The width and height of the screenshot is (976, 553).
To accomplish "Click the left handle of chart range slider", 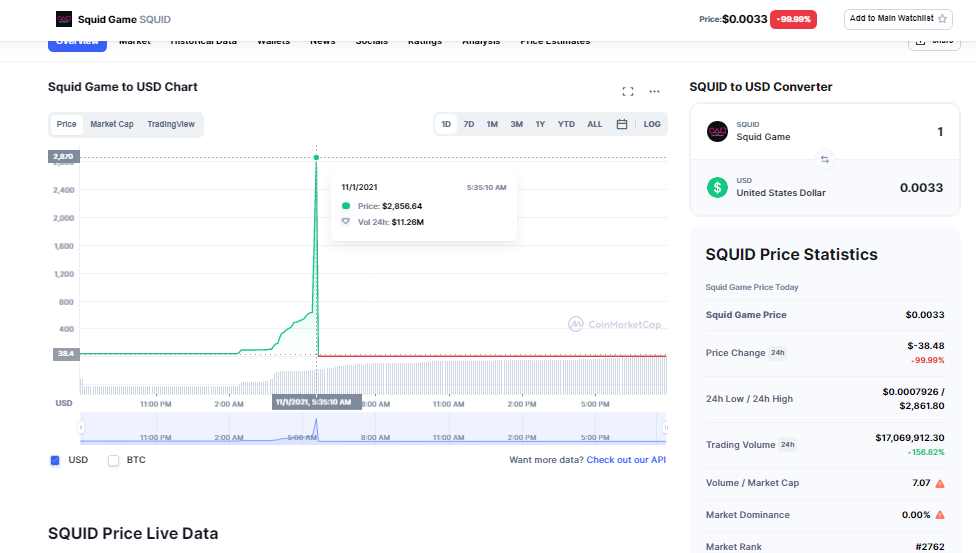I will coord(82,427).
